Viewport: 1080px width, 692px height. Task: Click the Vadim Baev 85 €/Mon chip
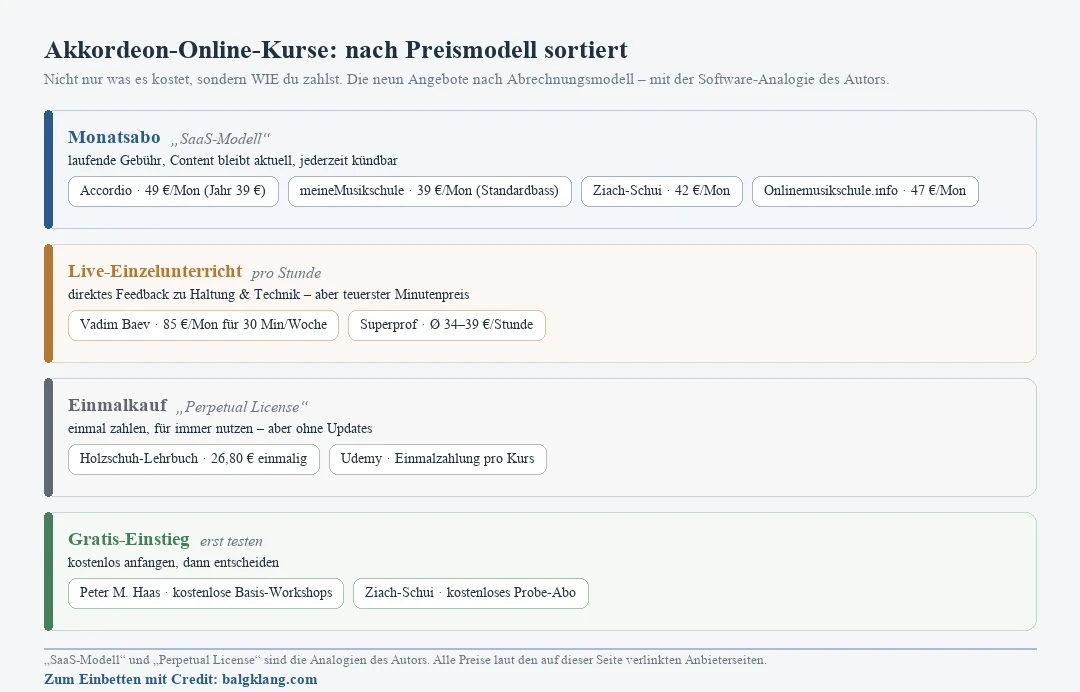coord(203,325)
